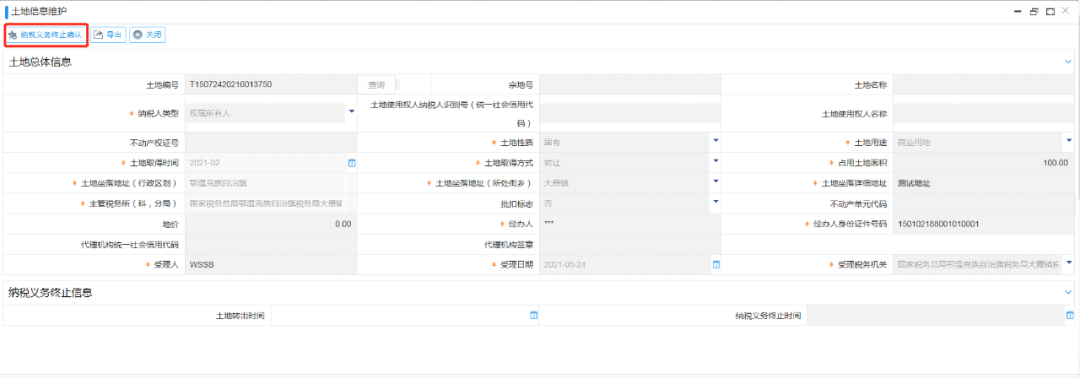
Task: Click the 代理机构统一社会信用代码 input field
Action: click(271, 245)
